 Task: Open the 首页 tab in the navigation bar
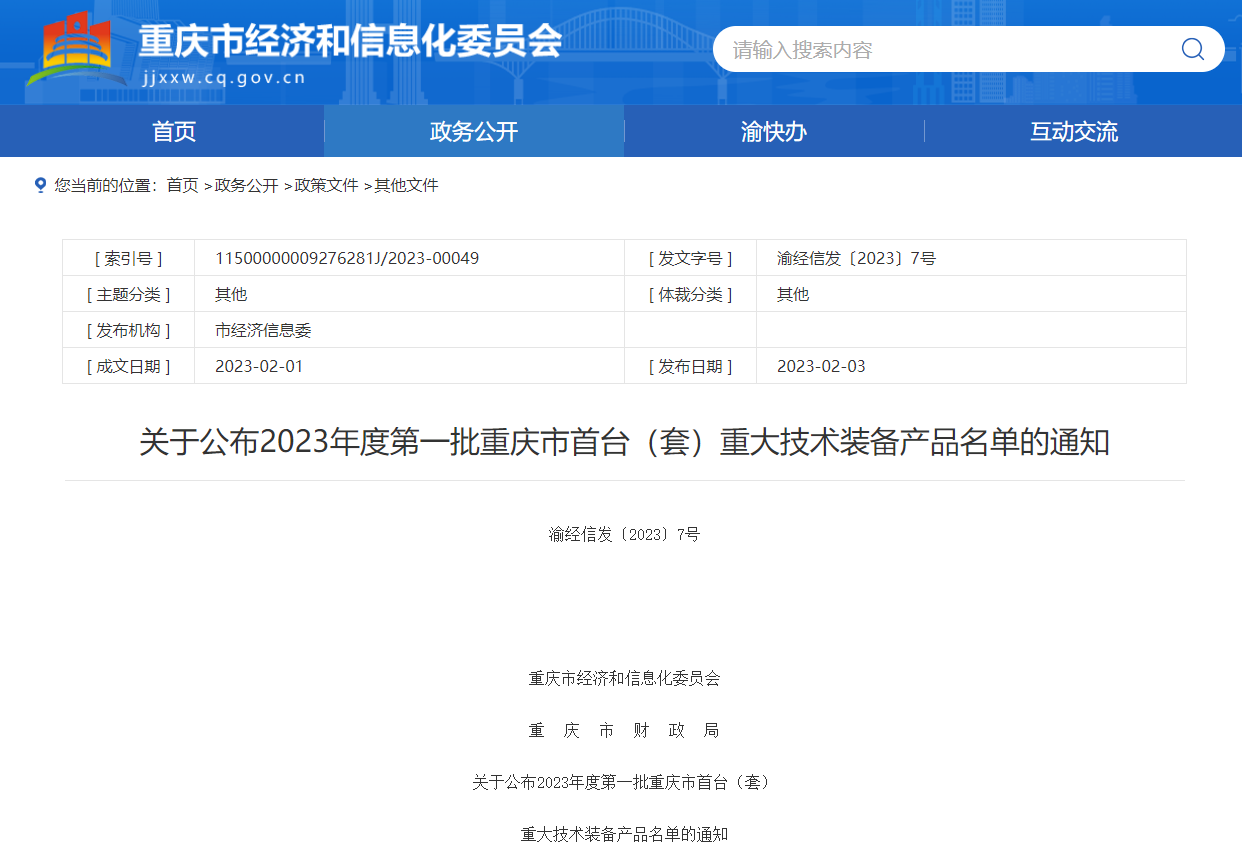174,131
